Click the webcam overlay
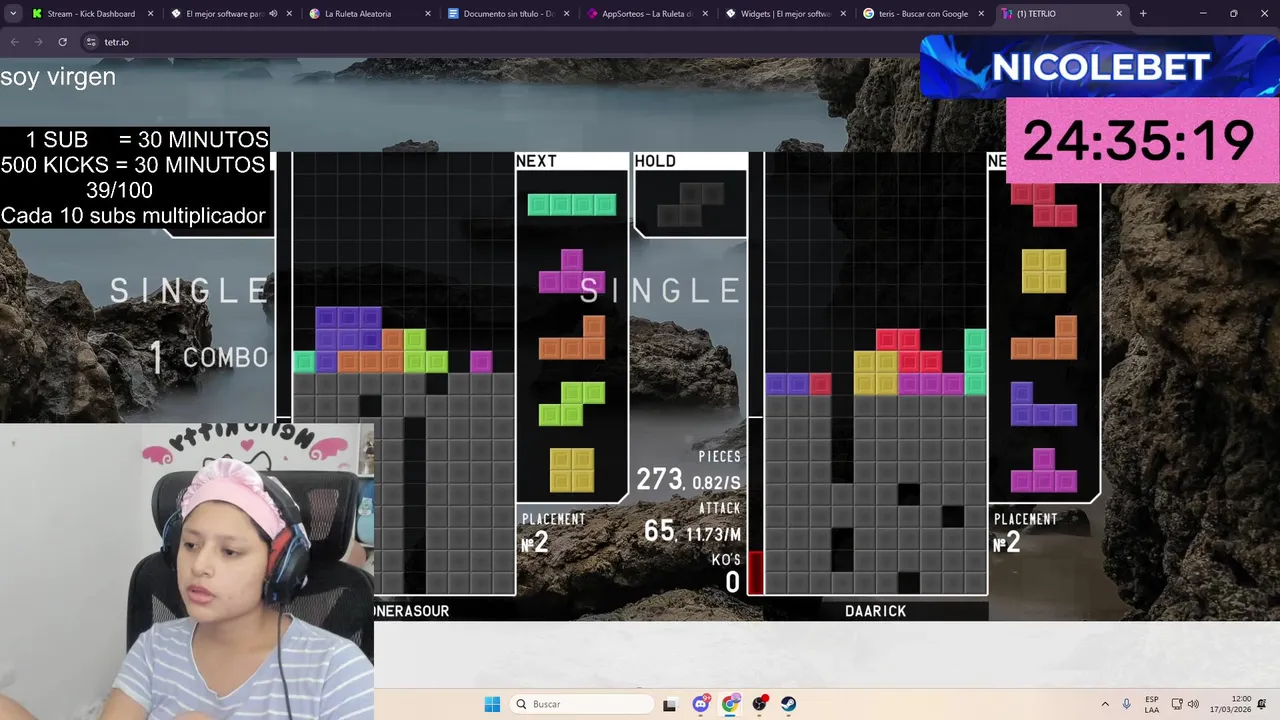Image resolution: width=1280 pixels, height=720 pixels. point(187,571)
